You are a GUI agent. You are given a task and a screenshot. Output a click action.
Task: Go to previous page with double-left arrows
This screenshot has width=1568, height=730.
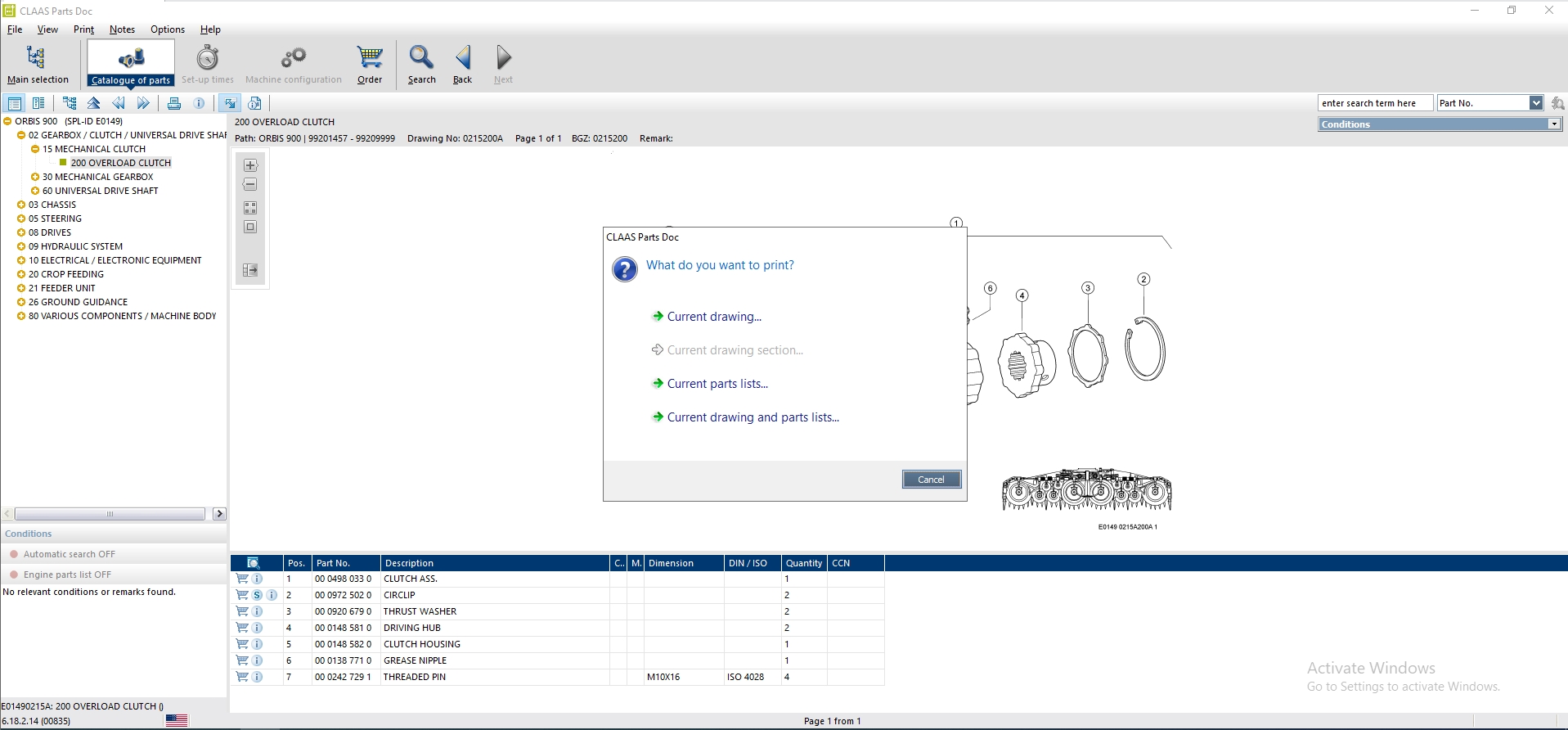[x=119, y=103]
